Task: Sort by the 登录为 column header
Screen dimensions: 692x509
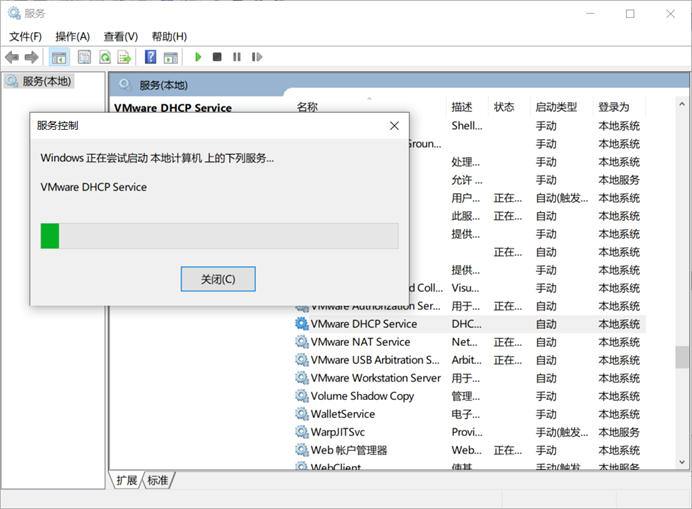Action: 620,107
